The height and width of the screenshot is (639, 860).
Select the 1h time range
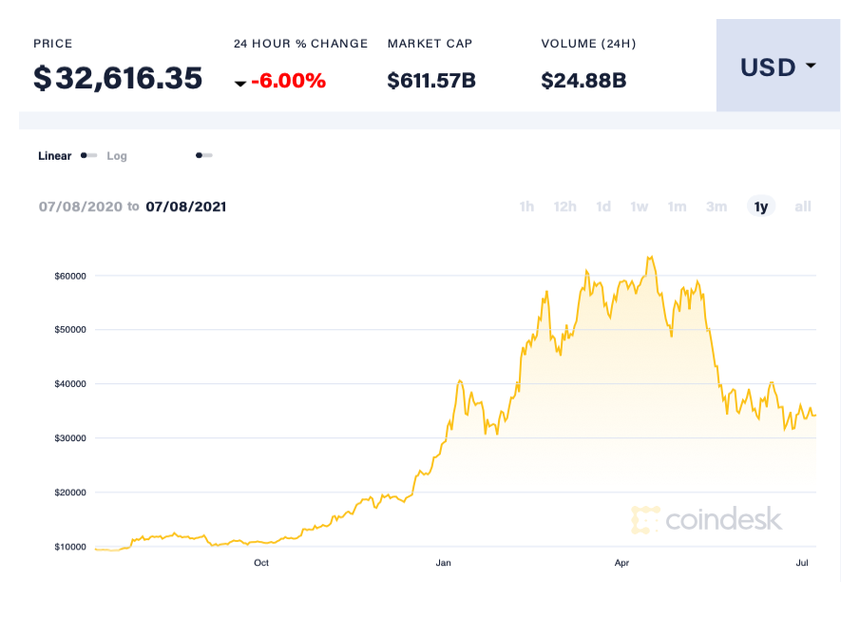pos(527,206)
